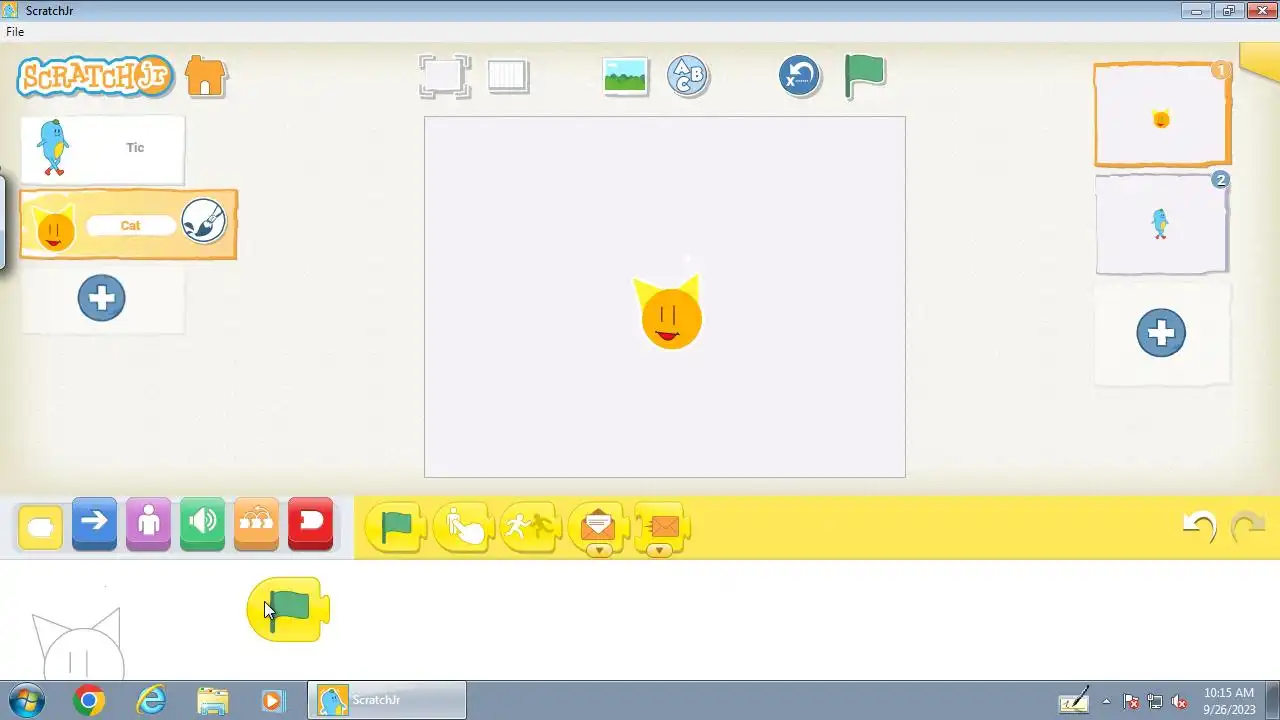Pick the Start on Message block

click(x=598, y=526)
